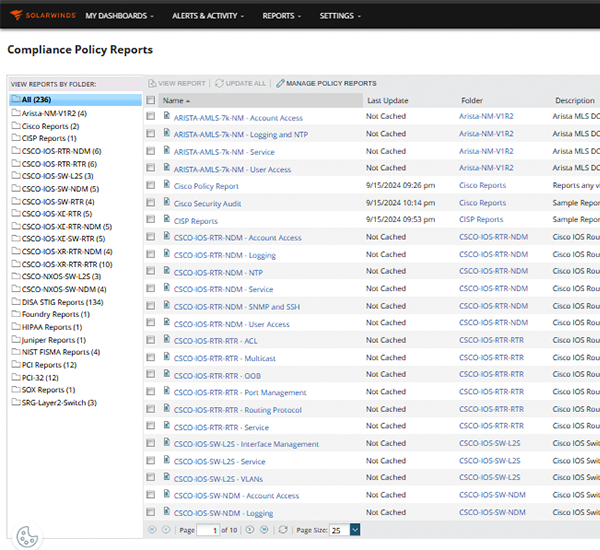Click the NIST FISMA Reports folder icon
Screen dimensions: 600x550
16,351
